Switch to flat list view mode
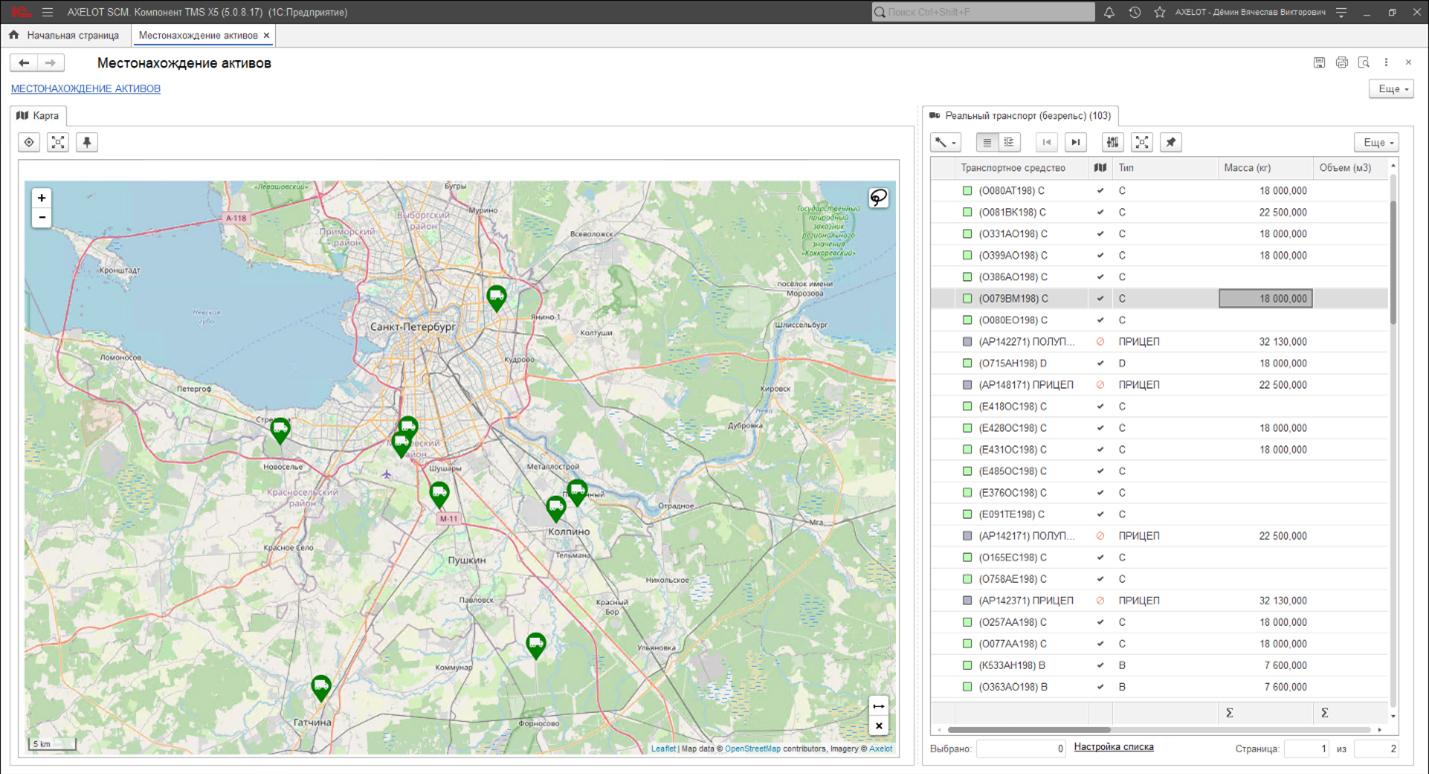Image resolution: width=1429 pixels, height=774 pixels. tap(987, 142)
